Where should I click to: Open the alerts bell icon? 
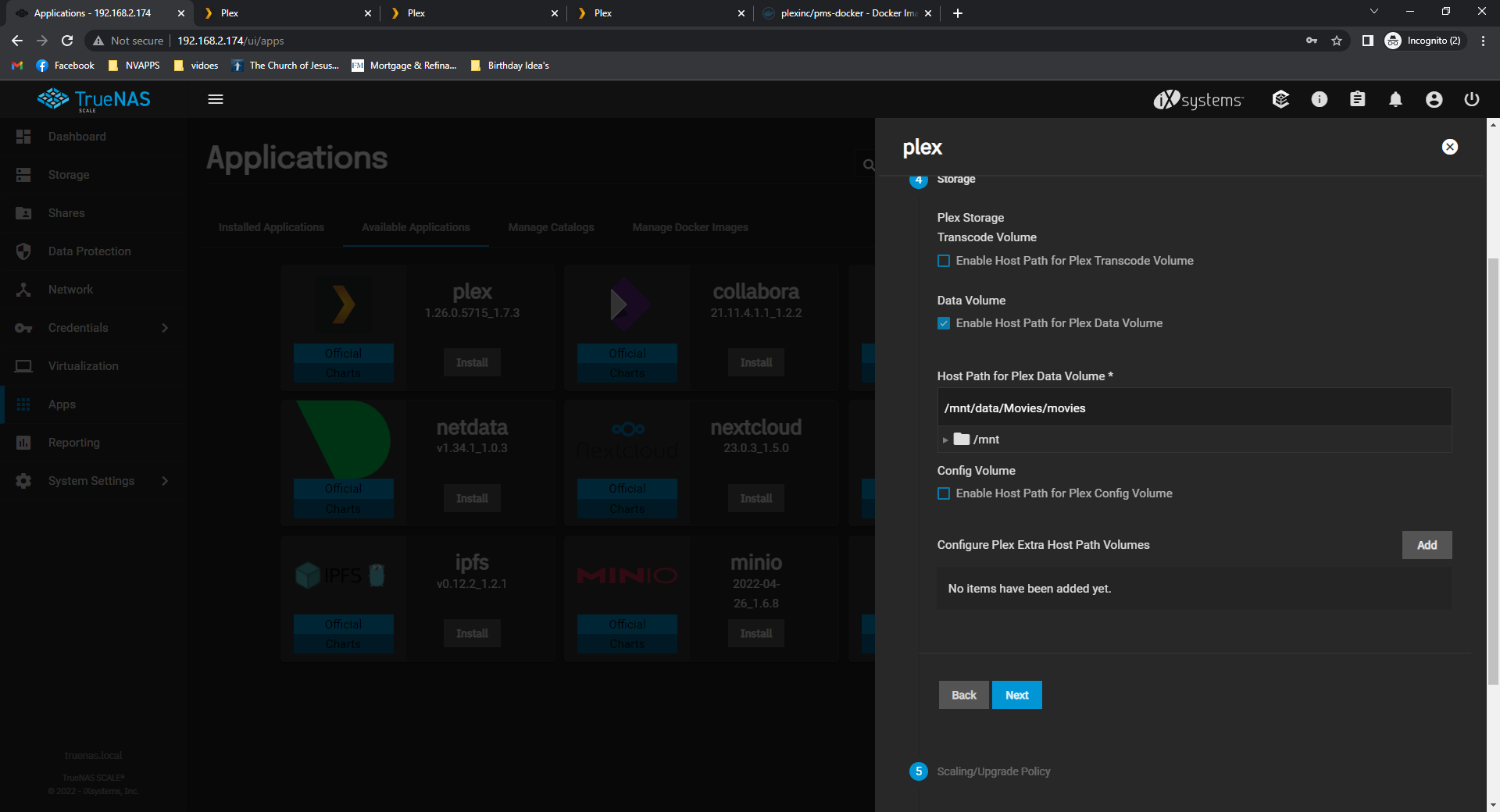click(1396, 99)
